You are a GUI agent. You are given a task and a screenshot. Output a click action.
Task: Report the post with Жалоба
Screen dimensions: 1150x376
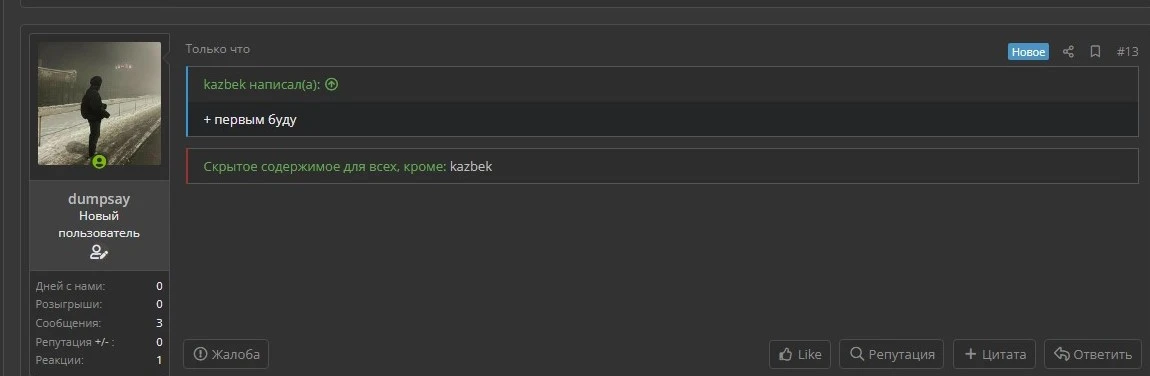227,355
